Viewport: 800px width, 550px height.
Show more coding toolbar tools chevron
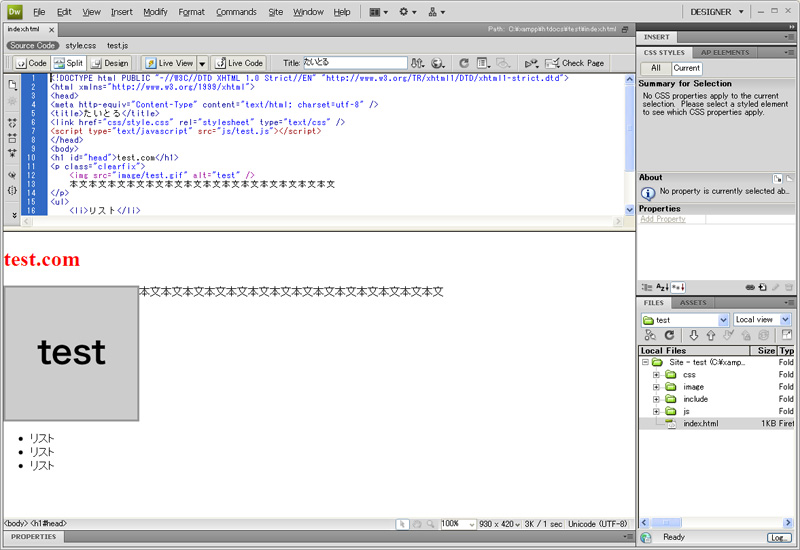pos(14,215)
